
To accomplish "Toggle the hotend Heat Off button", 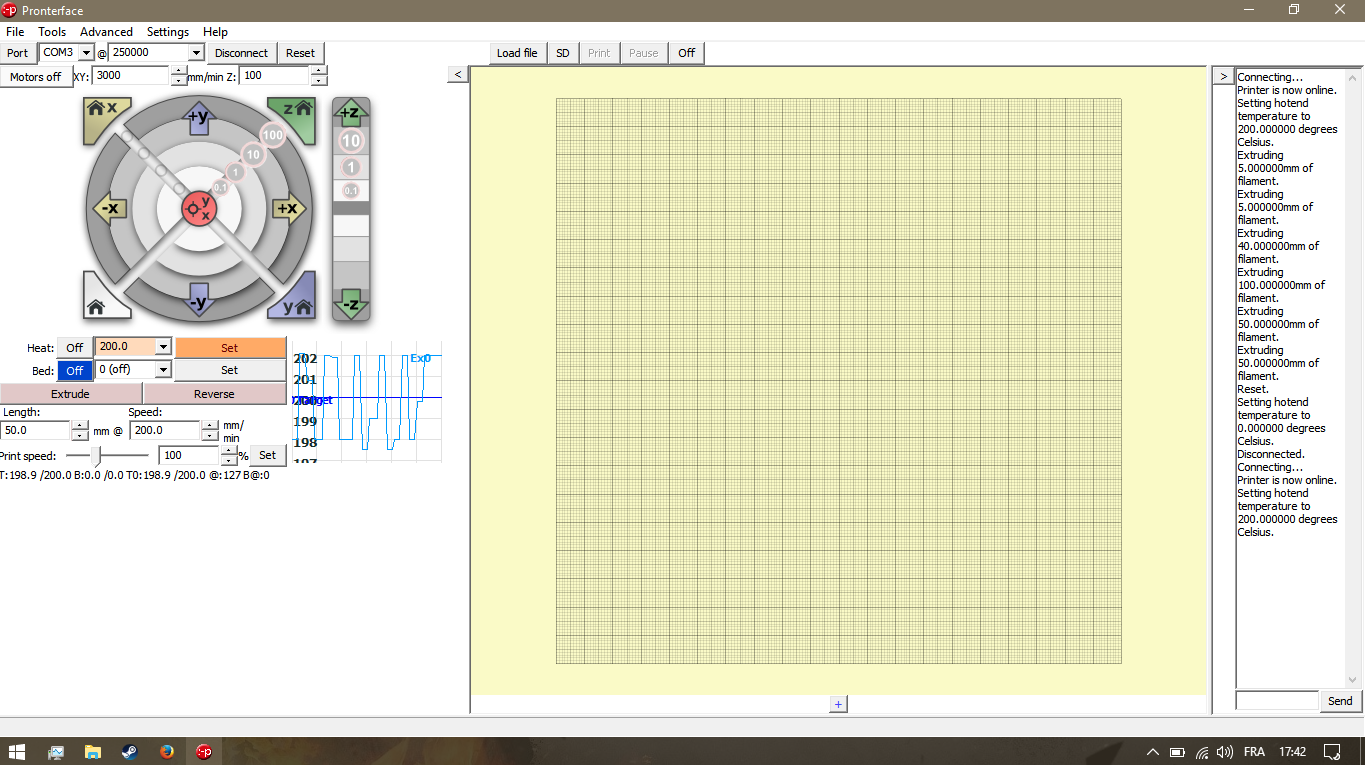I will [x=74, y=348].
